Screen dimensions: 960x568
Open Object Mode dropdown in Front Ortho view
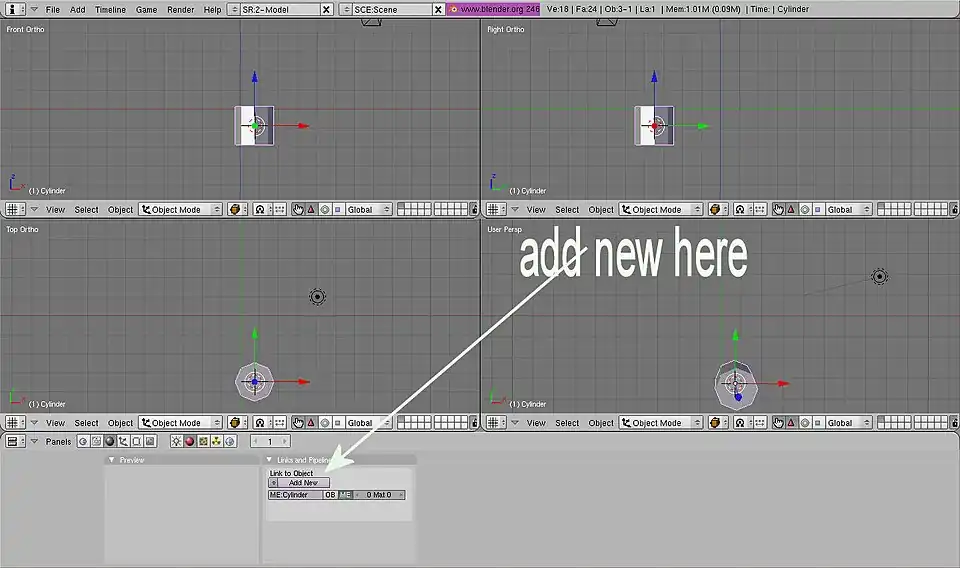coord(181,210)
